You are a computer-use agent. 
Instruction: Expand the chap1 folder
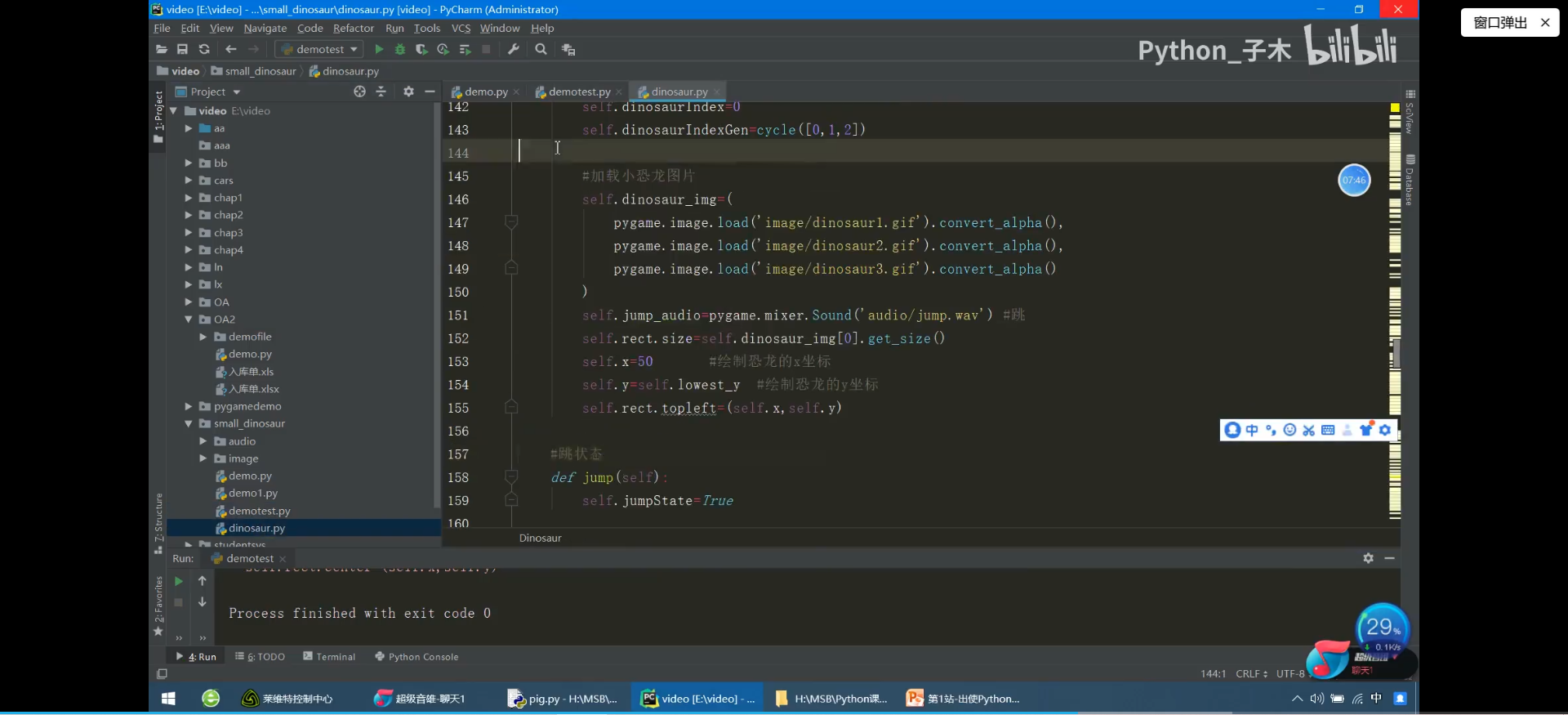coord(189,198)
